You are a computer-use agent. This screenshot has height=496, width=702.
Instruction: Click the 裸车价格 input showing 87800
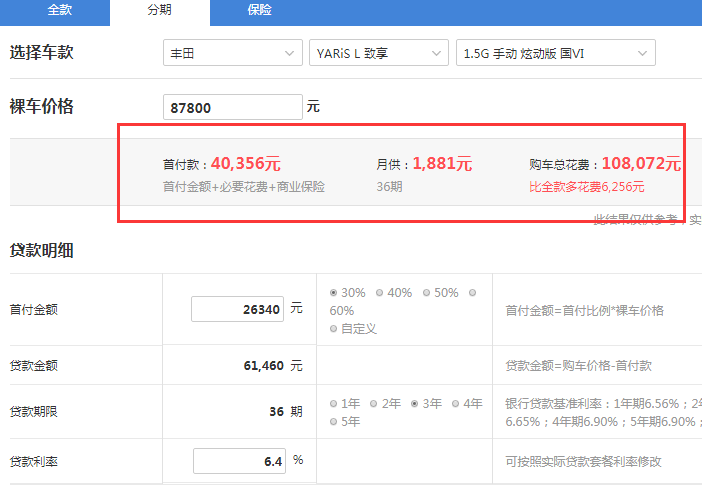(x=233, y=107)
